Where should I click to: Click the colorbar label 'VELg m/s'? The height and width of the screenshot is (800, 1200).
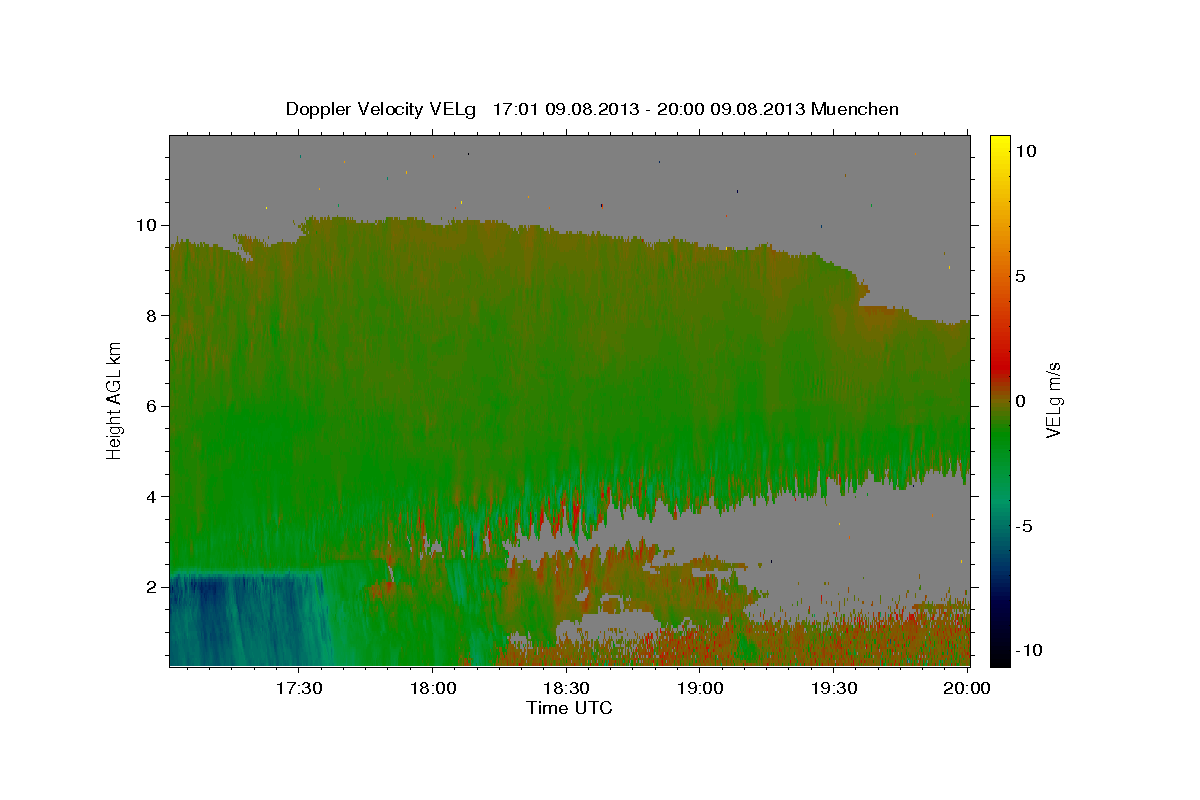tap(1053, 400)
